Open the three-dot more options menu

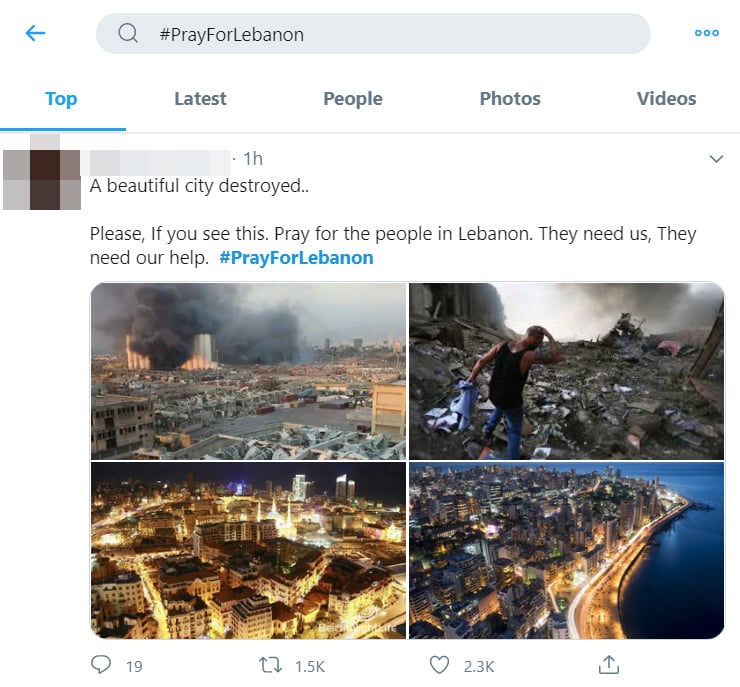click(x=706, y=33)
